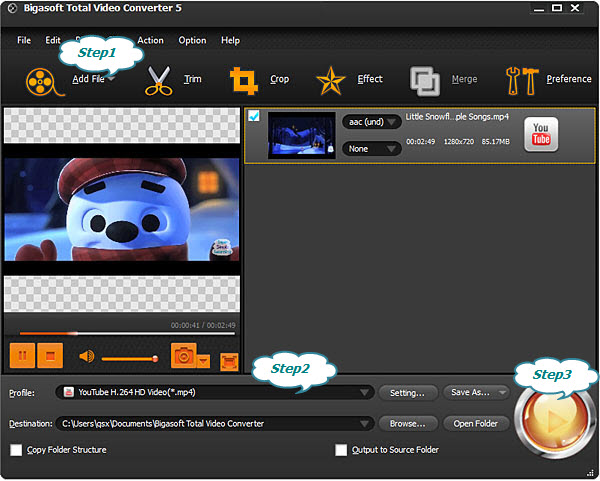The width and height of the screenshot is (600, 481).
Task: Click the YouTube profile icon in file row
Action: click(541, 134)
